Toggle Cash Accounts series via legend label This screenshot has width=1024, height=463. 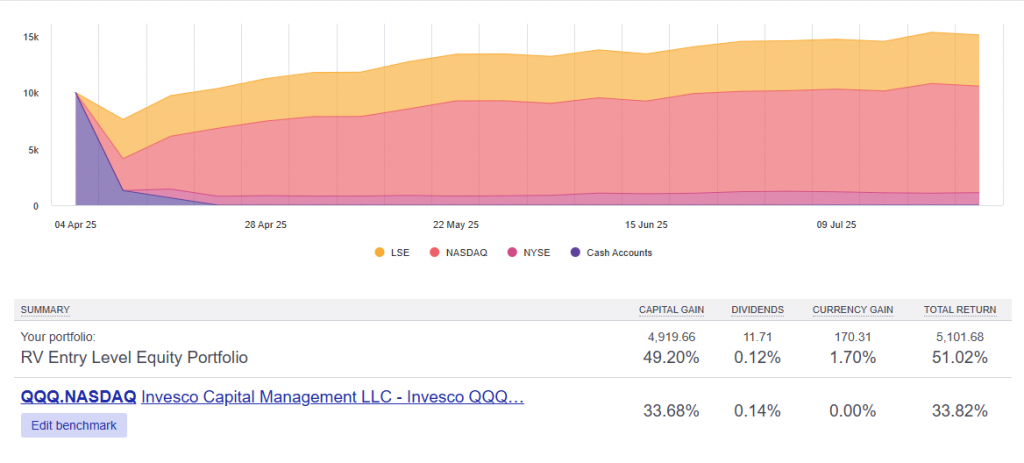pyautogui.click(x=619, y=253)
